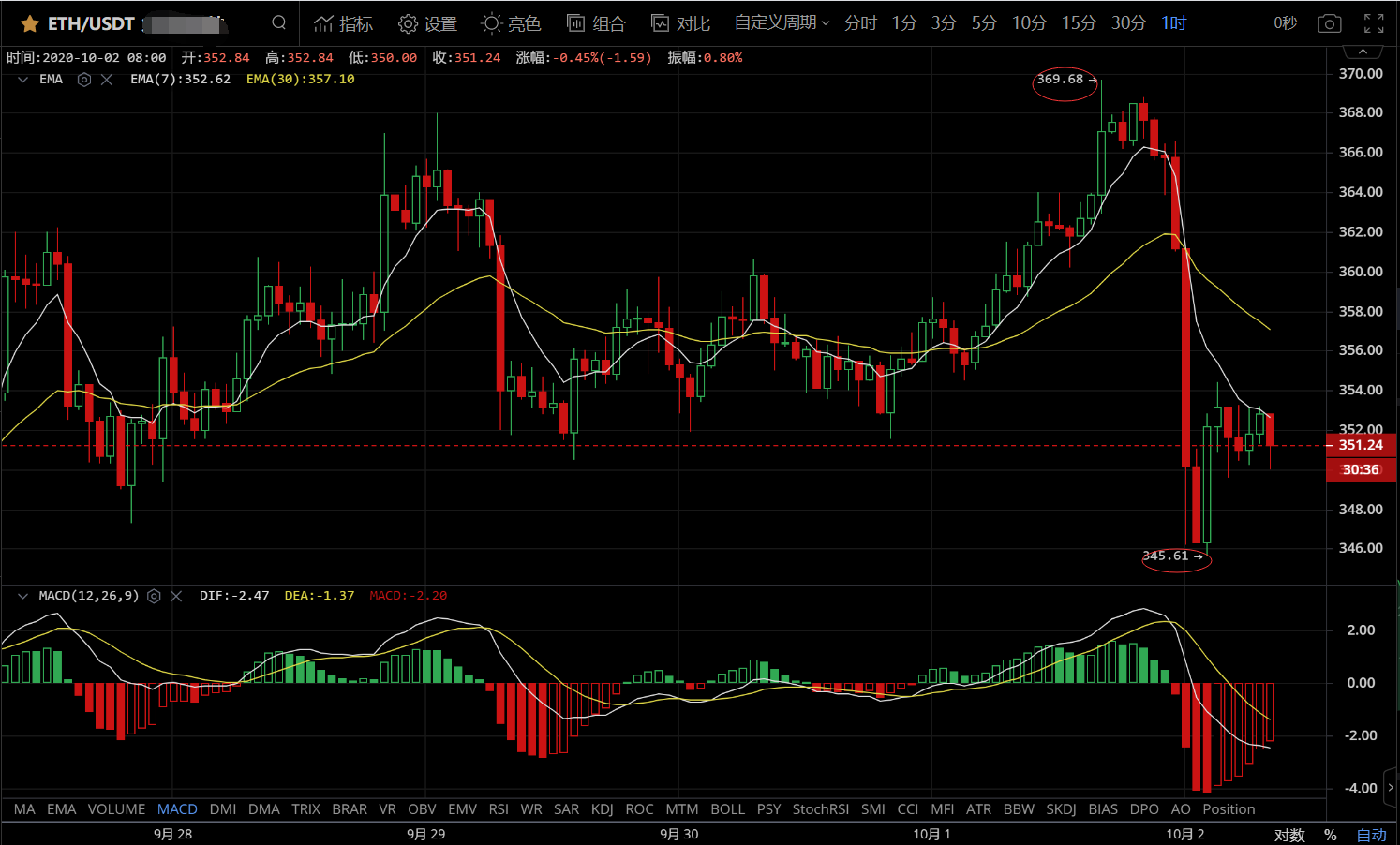Remove the EMA indicator with X
The width and height of the screenshot is (1400, 845).
[107, 80]
